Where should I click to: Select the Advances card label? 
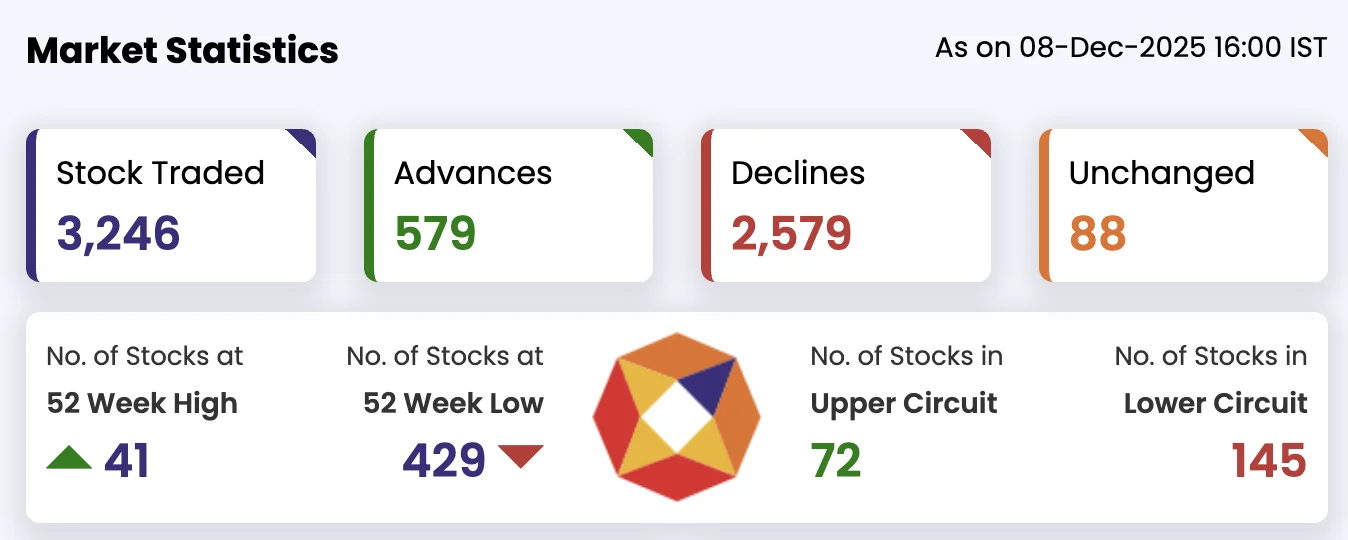pos(473,173)
